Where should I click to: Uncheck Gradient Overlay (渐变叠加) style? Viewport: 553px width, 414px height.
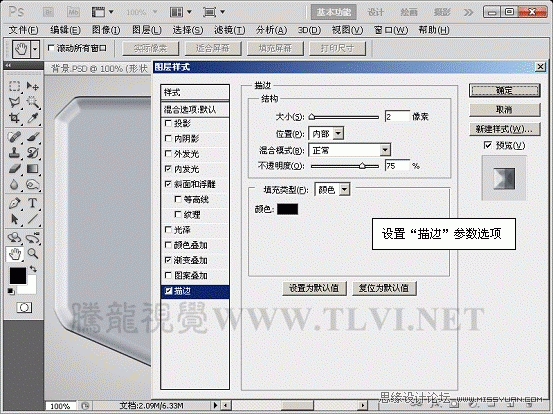168,260
